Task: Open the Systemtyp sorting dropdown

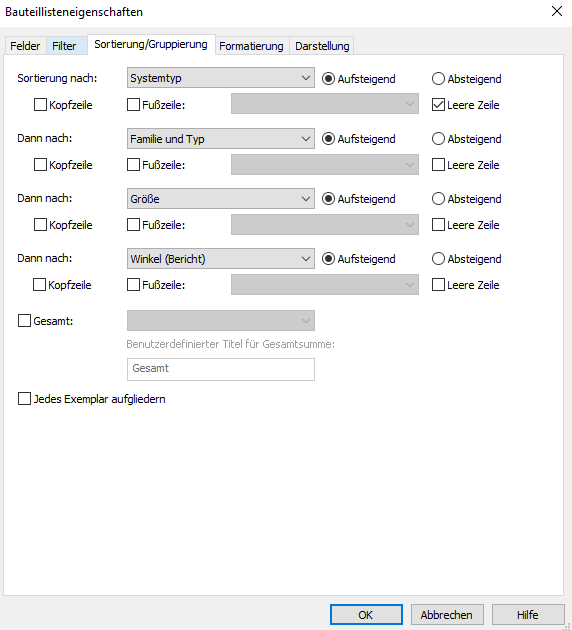Action: tap(221, 78)
